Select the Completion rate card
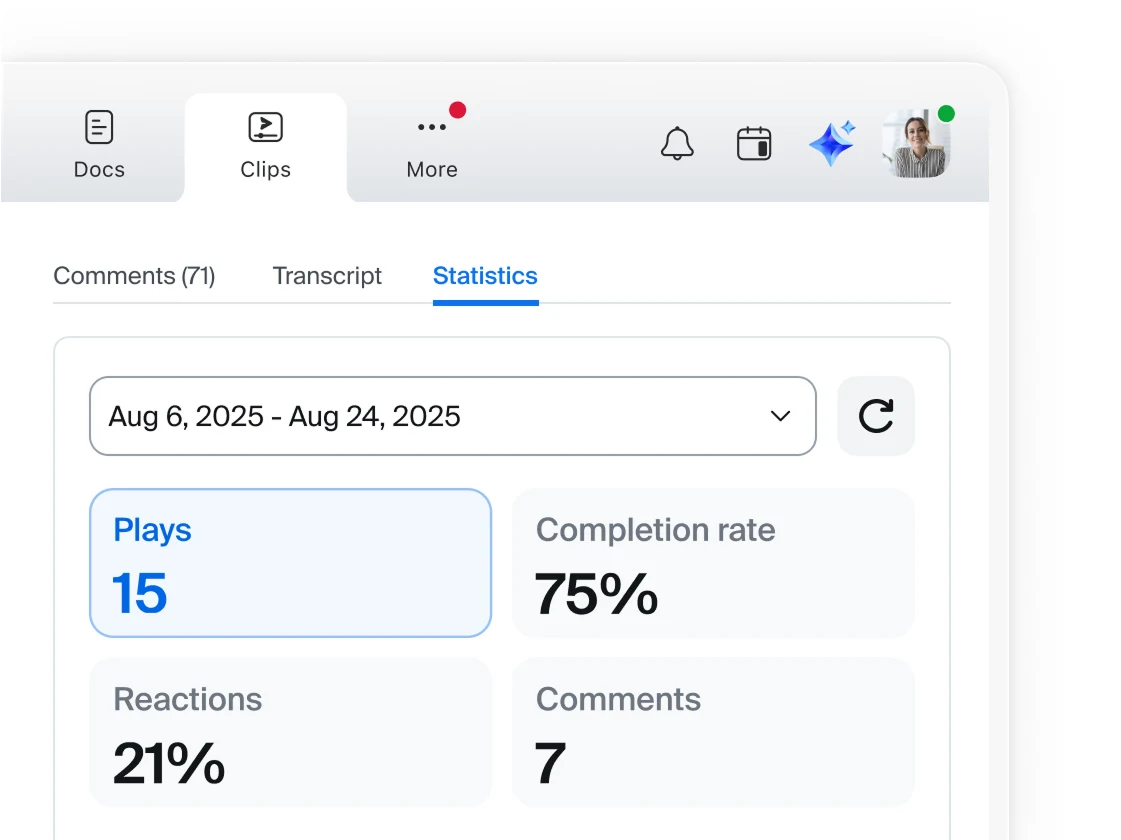The height and width of the screenshot is (840, 1121). pyautogui.click(x=713, y=563)
